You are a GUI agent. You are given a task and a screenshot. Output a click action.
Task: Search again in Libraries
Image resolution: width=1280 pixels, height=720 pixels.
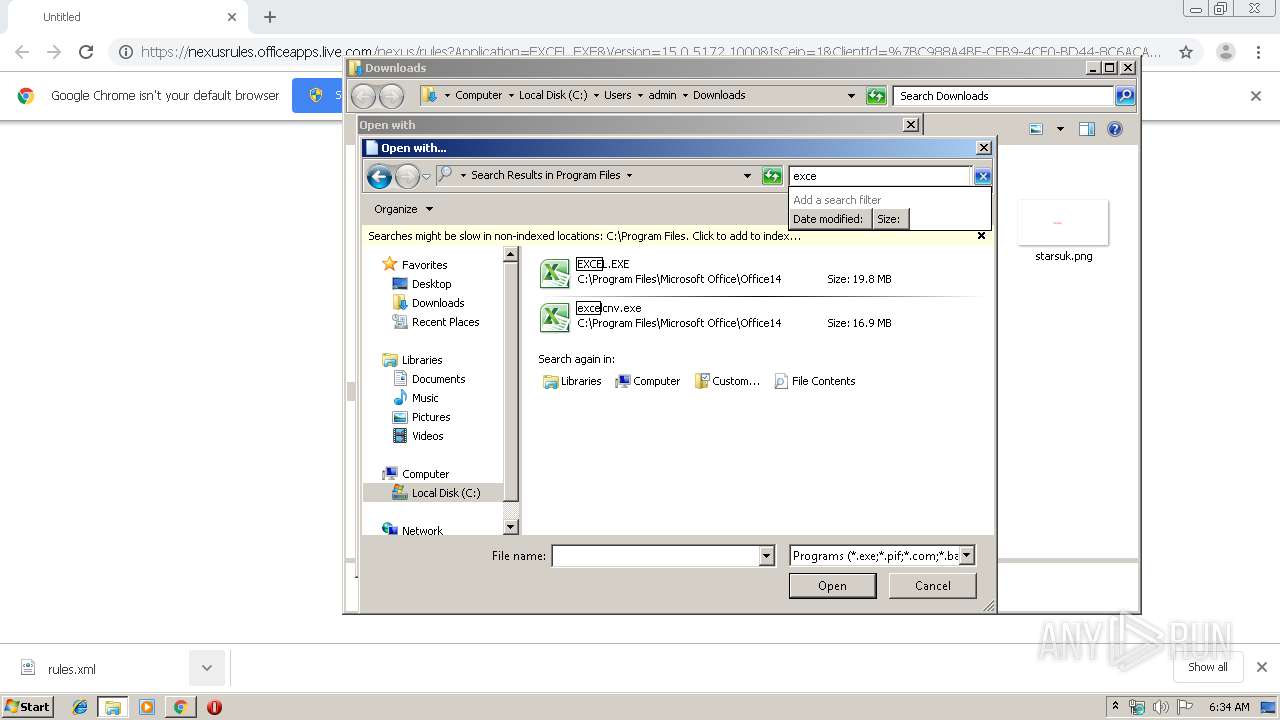tap(572, 381)
